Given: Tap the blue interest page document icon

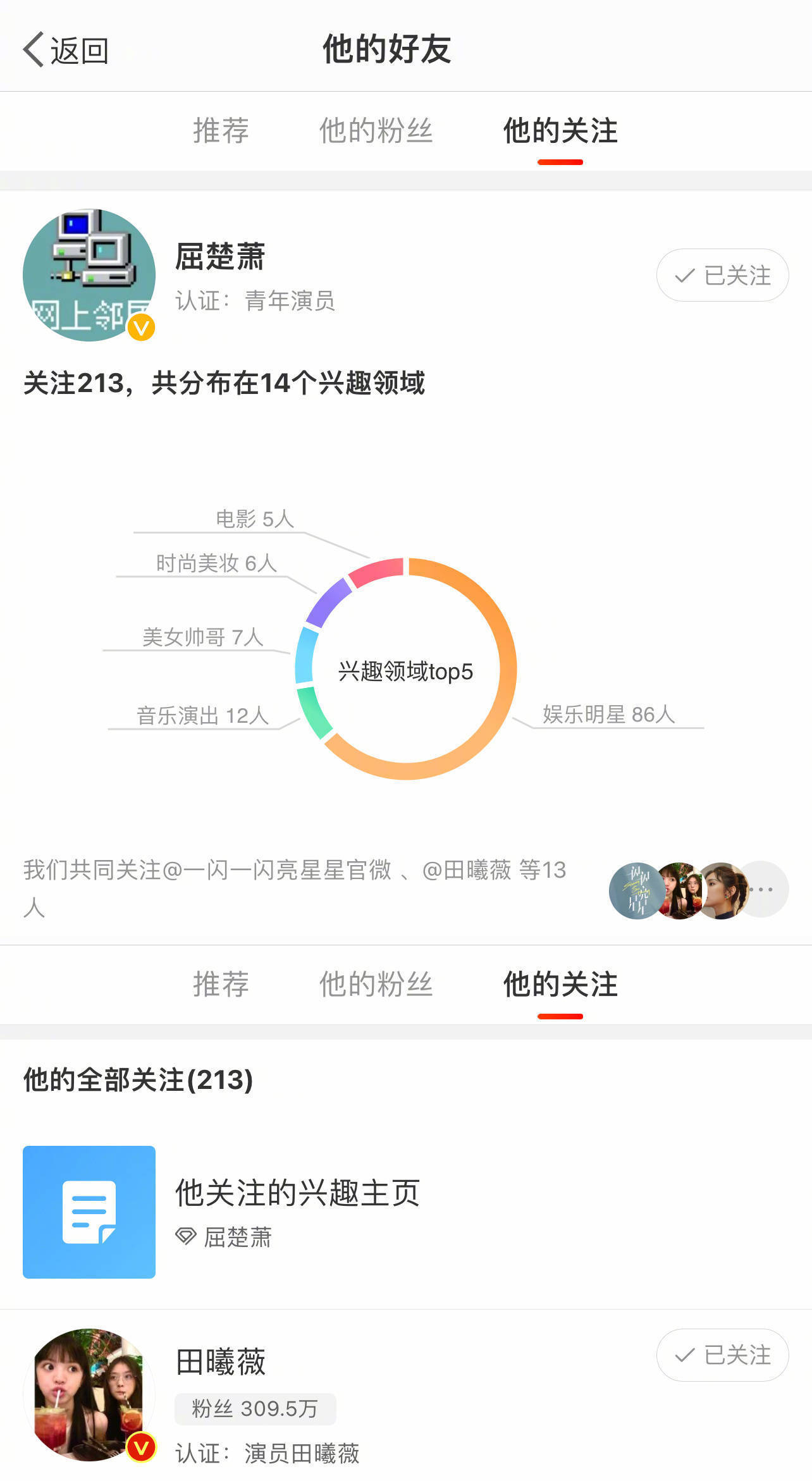Looking at the screenshot, I should click(x=89, y=1212).
